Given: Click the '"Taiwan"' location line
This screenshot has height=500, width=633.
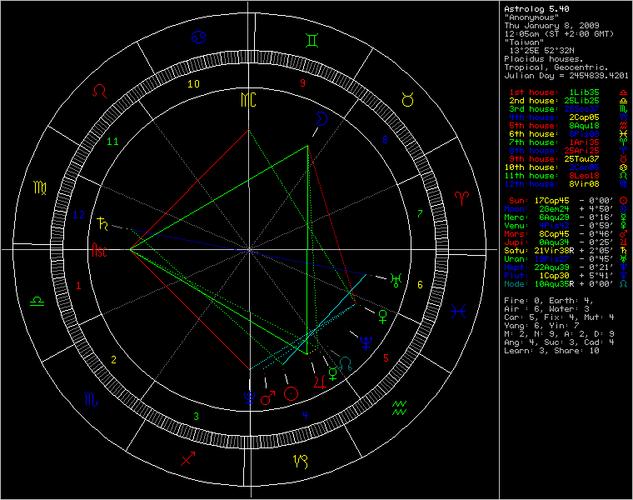Looking at the screenshot, I should tap(524, 42).
